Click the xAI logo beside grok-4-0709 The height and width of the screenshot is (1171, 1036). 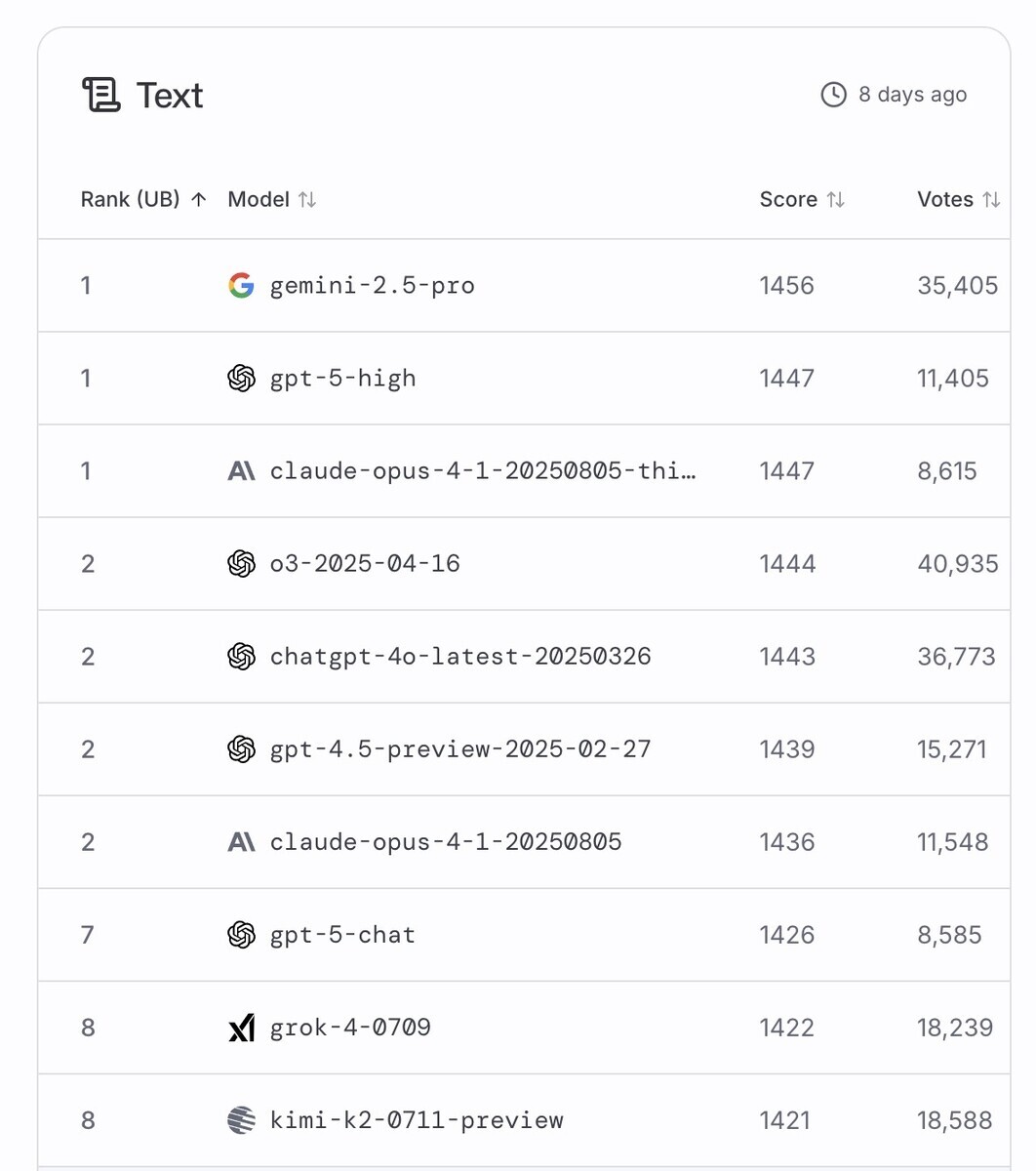(241, 1028)
